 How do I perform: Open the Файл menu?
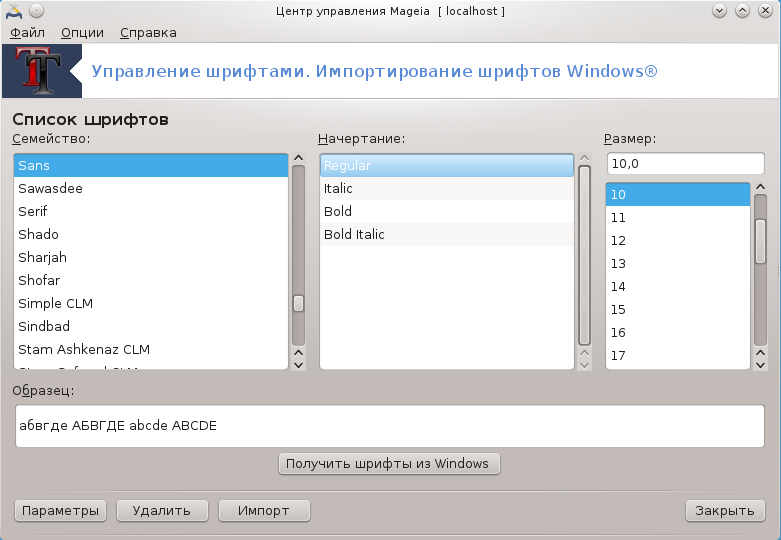point(27,33)
